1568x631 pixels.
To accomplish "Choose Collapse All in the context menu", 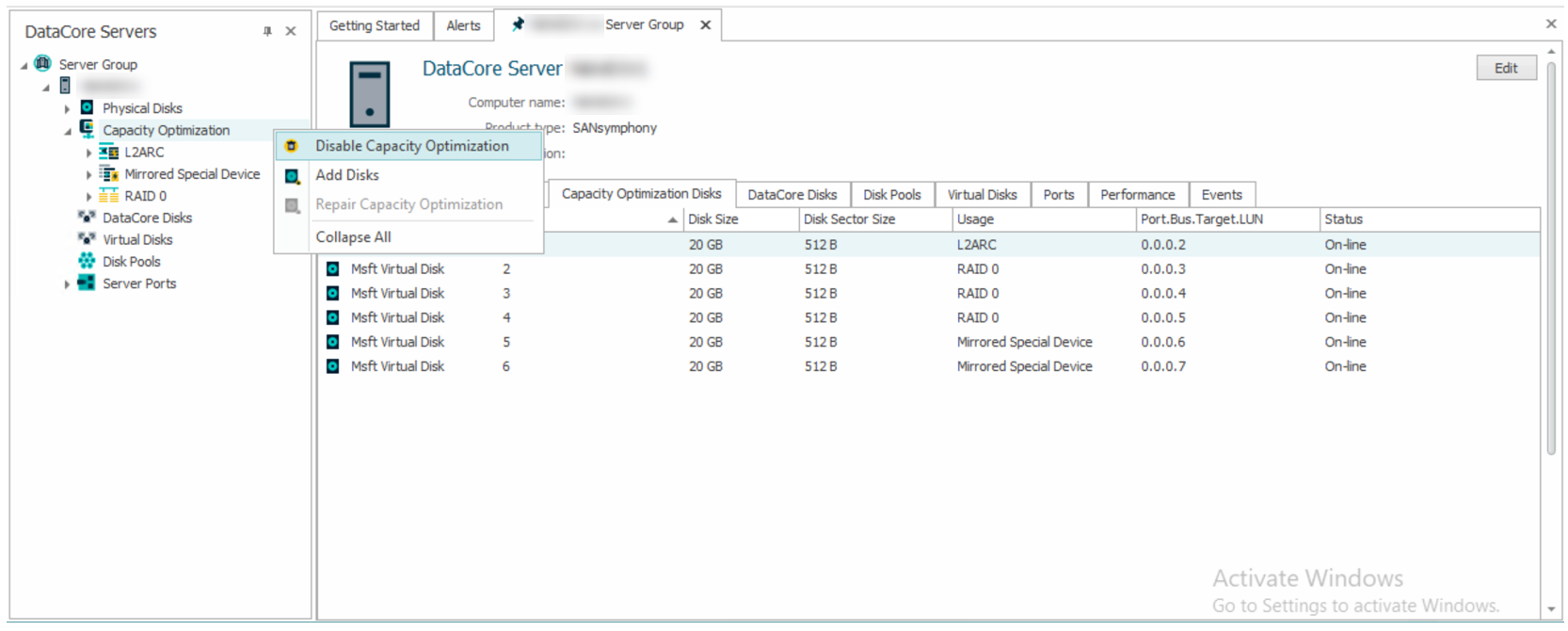I will pos(353,237).
